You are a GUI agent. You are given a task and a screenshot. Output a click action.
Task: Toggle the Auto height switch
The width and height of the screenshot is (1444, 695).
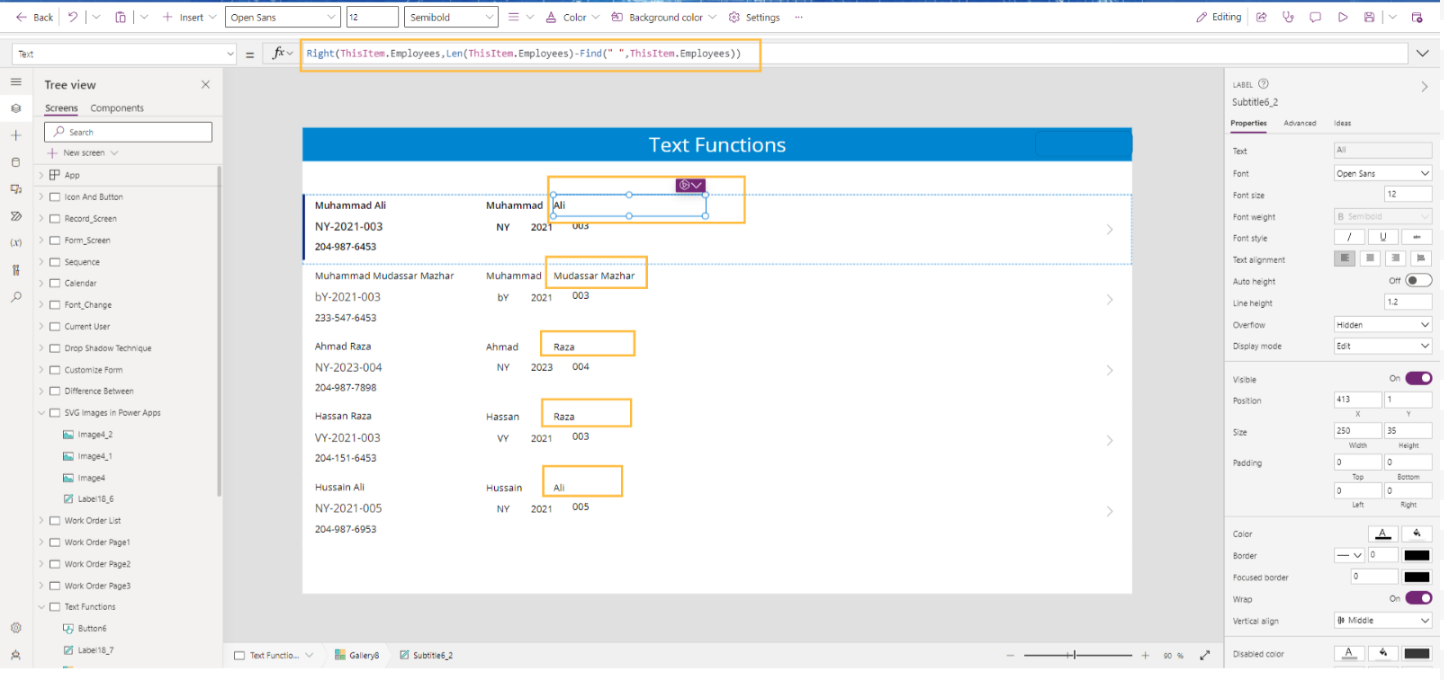[x=1418, y=281]
